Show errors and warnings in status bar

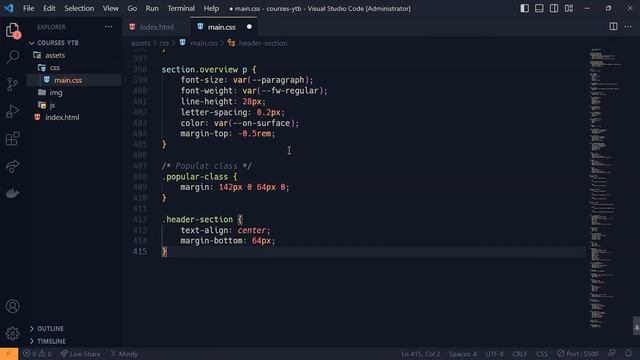(37, 354)
